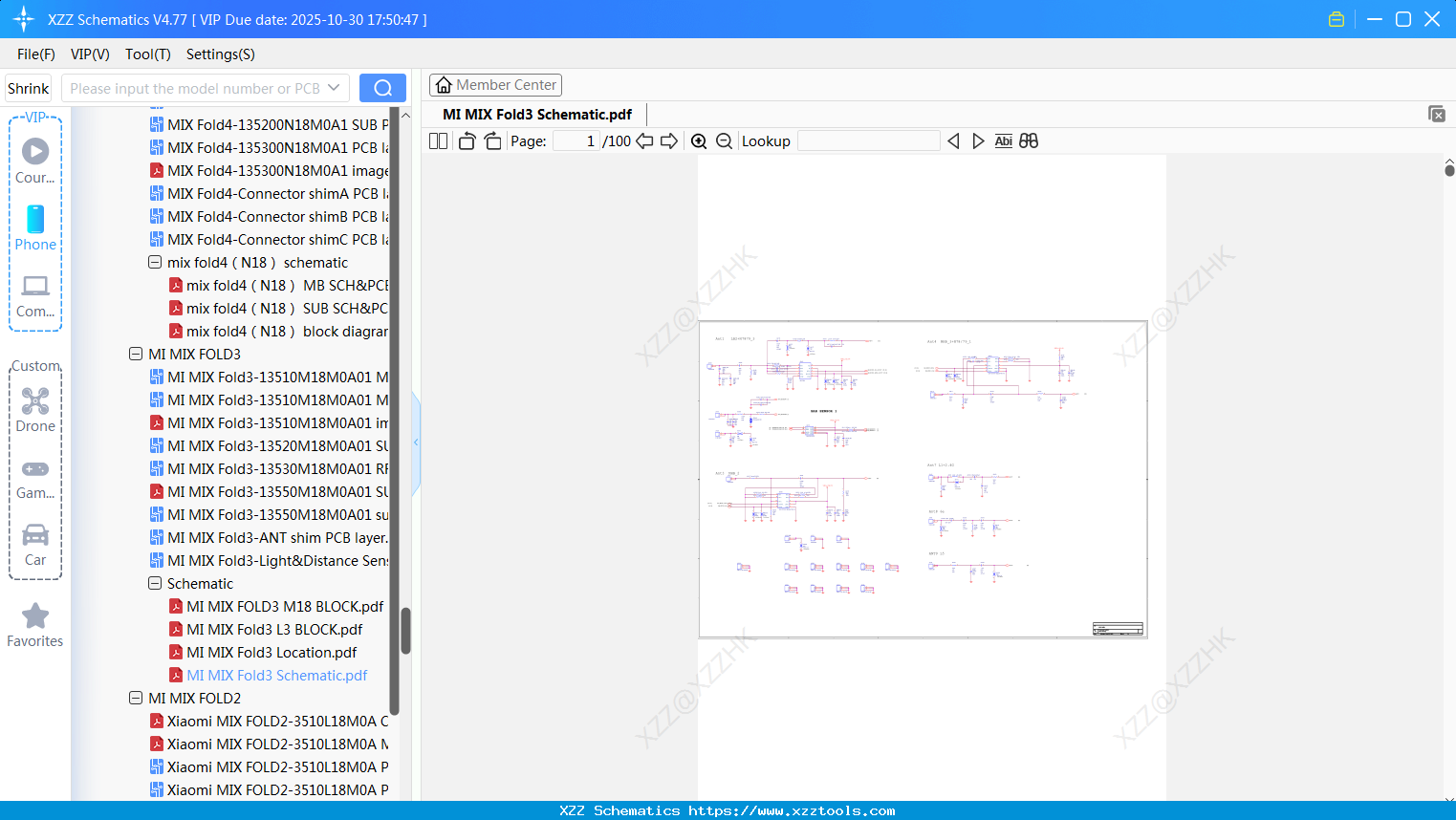Screen dimensions: 1456x820
Task: Collapse the 'mix fold4 (N18) schematic' folder
Action: pyautogui.click(x=155, y=262)
